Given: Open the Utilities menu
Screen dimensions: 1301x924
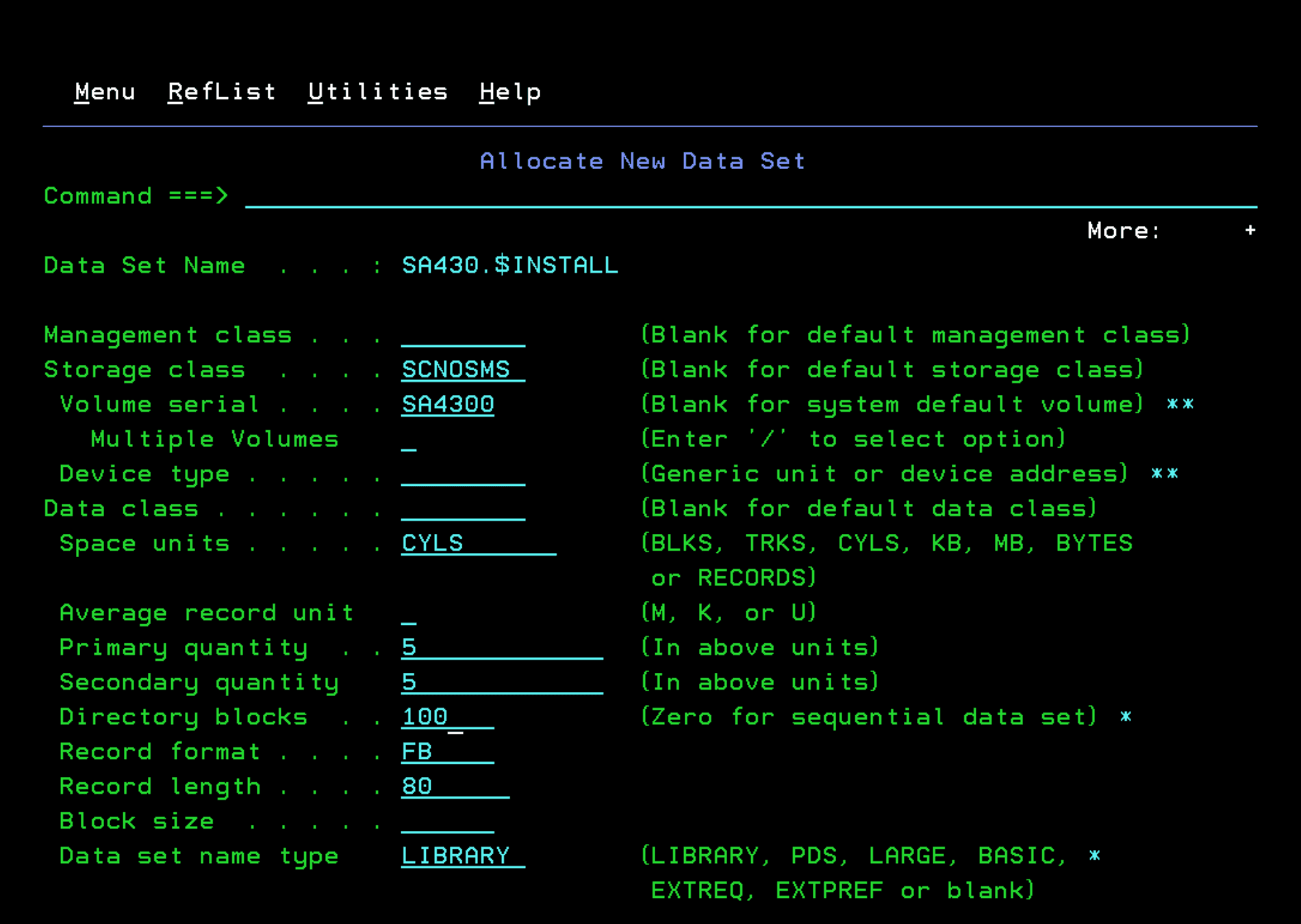Looking at the screenshot, I should 377,91.
